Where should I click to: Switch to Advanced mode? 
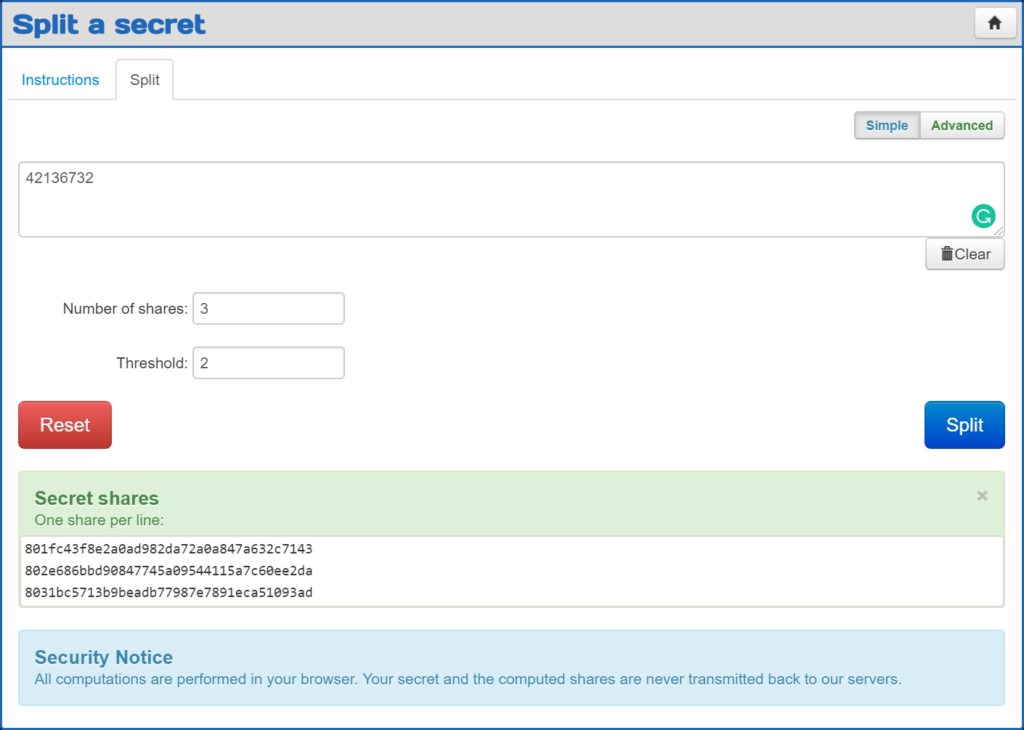point(962,125)
